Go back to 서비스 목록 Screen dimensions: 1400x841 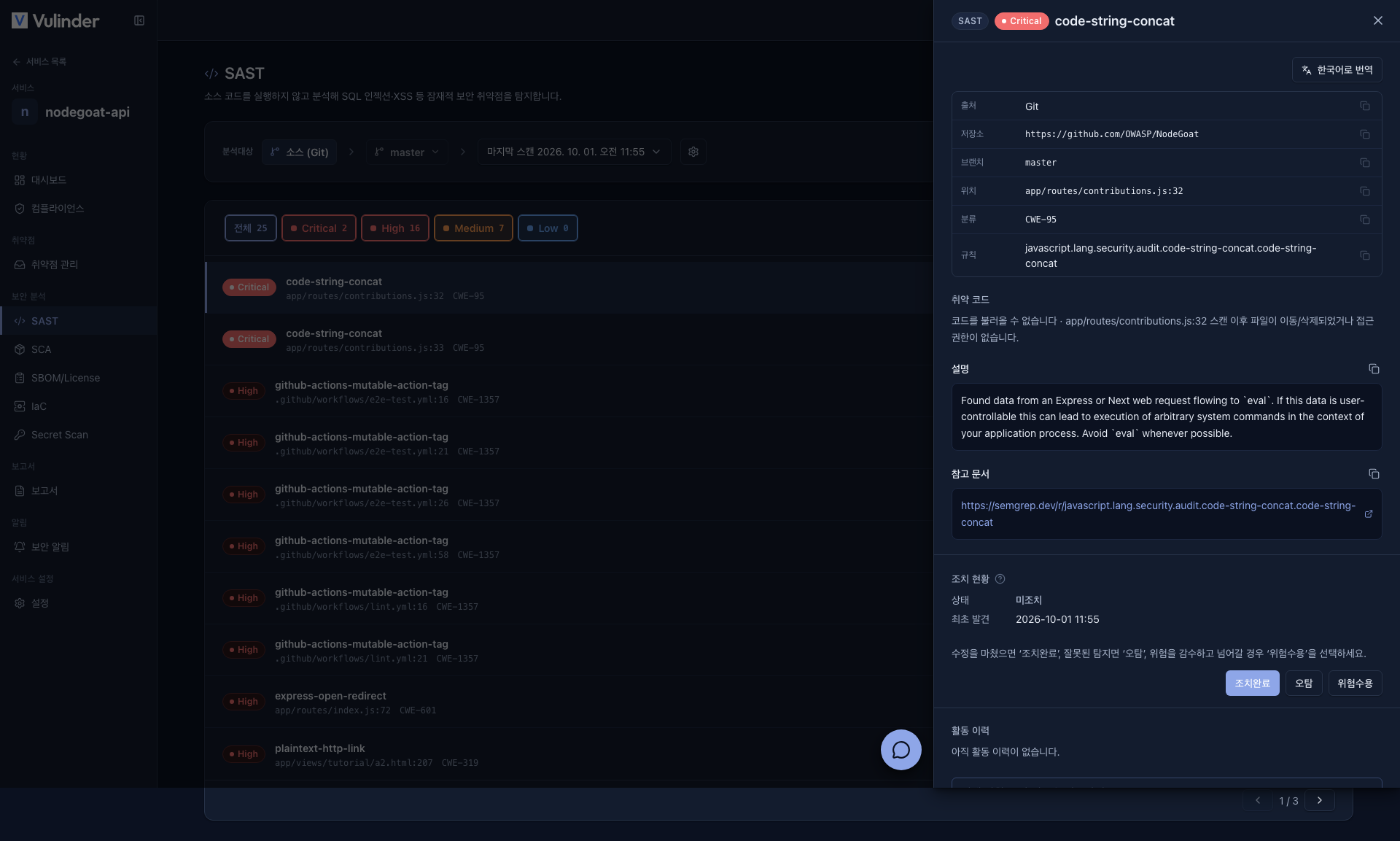point(39,62)
